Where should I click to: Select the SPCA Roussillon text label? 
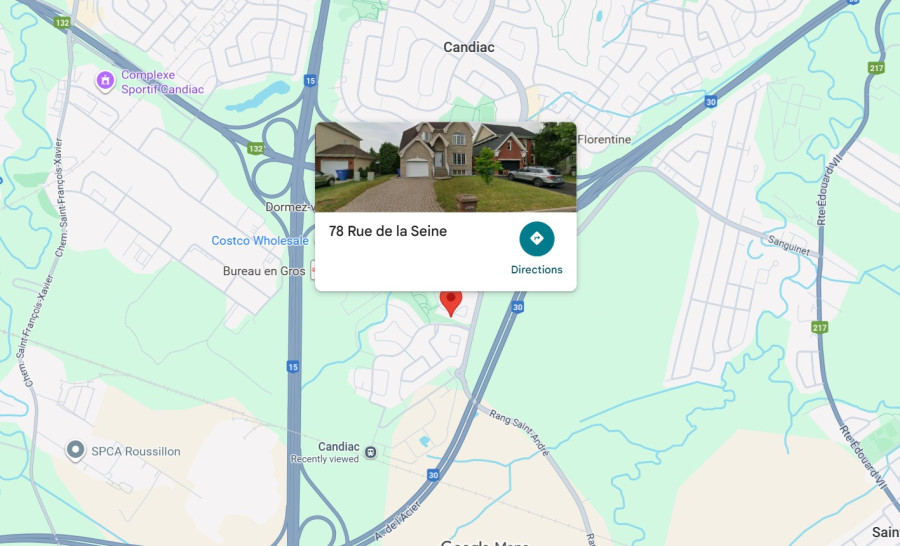136,451
